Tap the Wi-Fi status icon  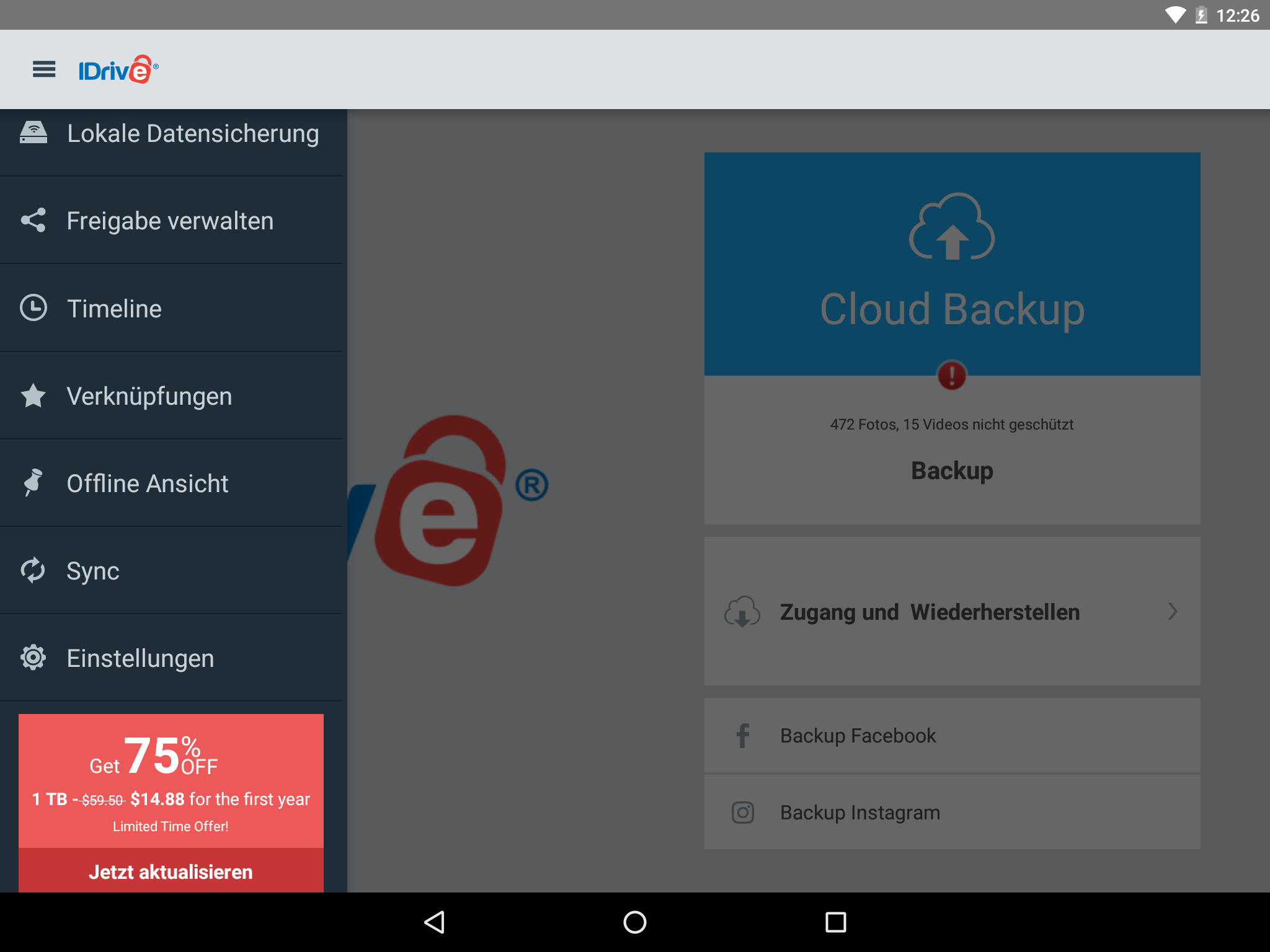click(x=1175, y=15)
